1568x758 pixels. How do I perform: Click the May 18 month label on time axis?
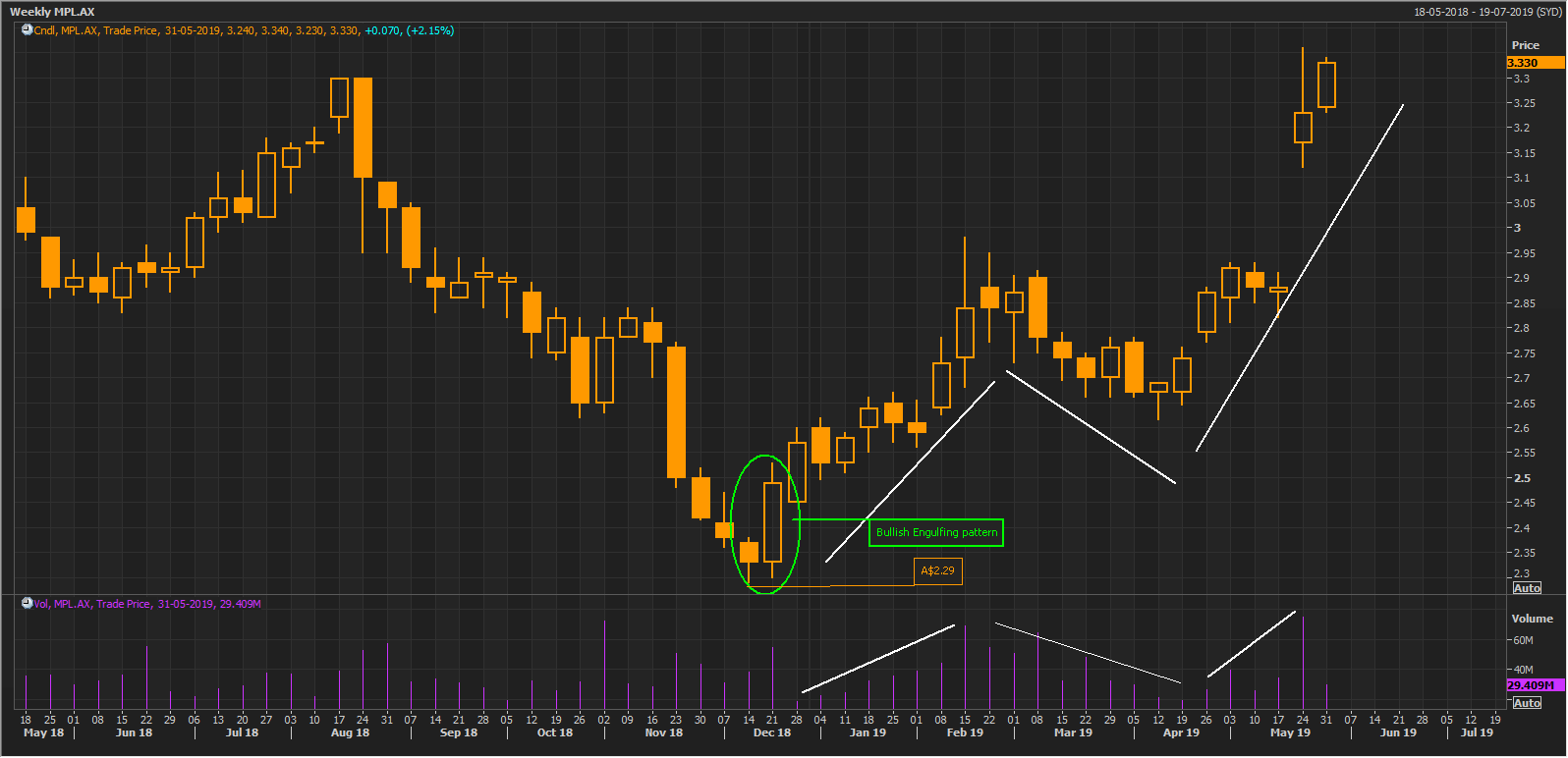[43, 732]
